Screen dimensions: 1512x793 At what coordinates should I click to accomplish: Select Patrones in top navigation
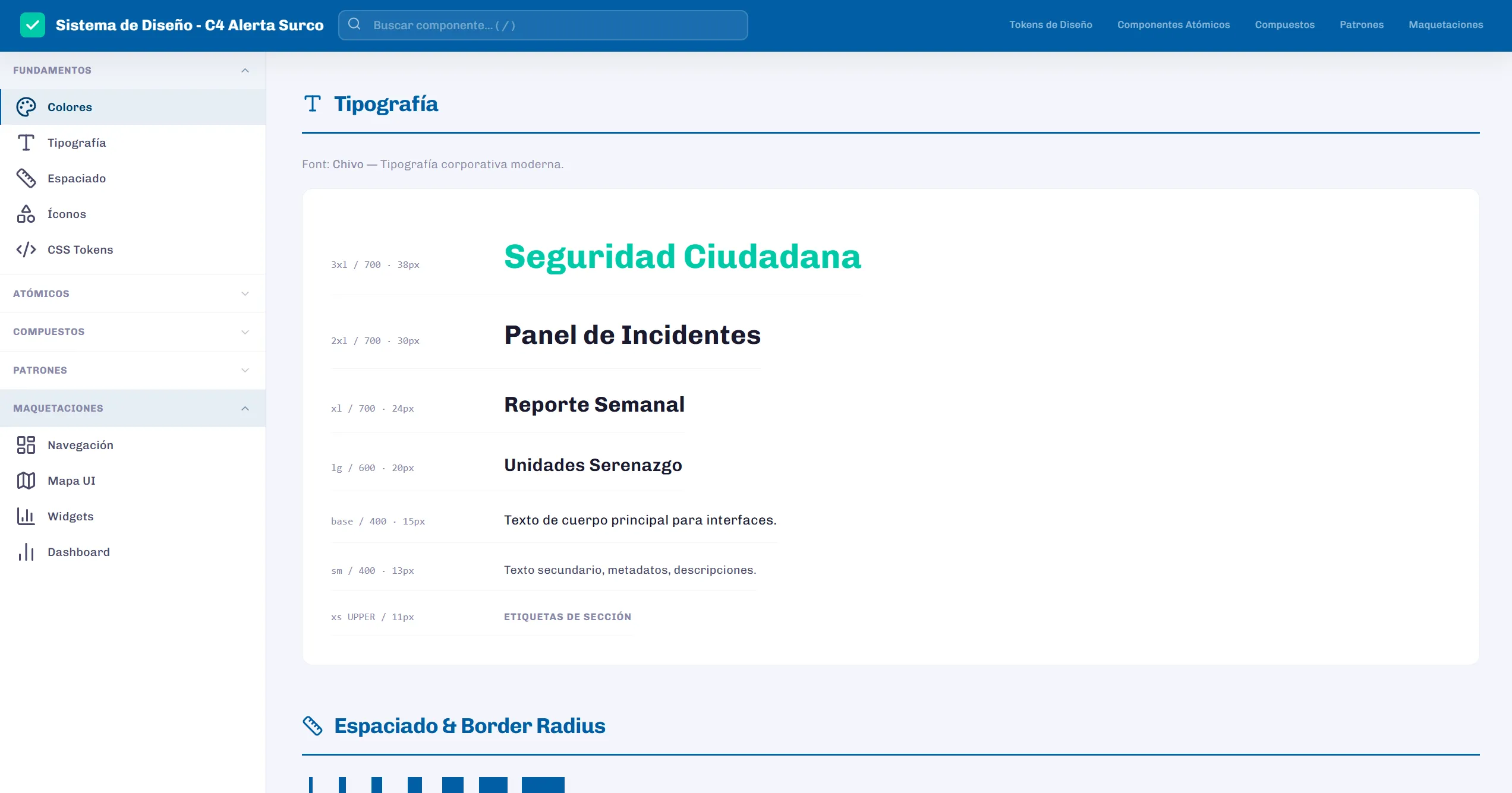click(x=1362, y=25)
